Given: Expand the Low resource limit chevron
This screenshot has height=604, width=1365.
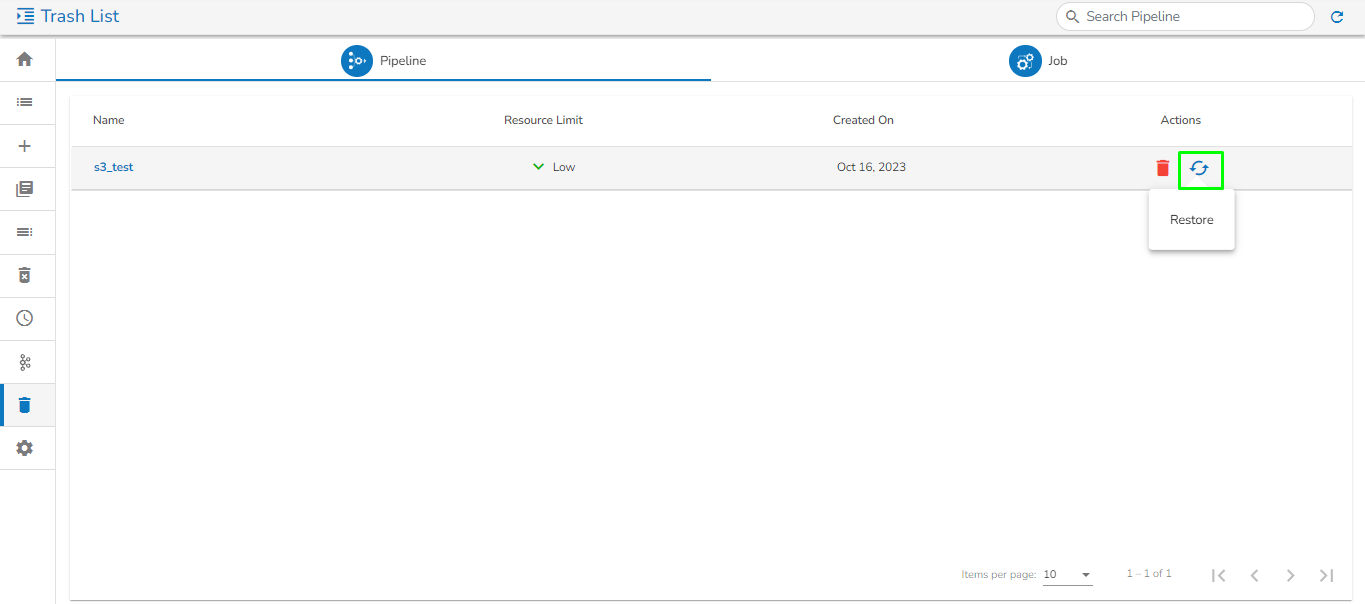Looking at the screenshot, I should (538, 167).
